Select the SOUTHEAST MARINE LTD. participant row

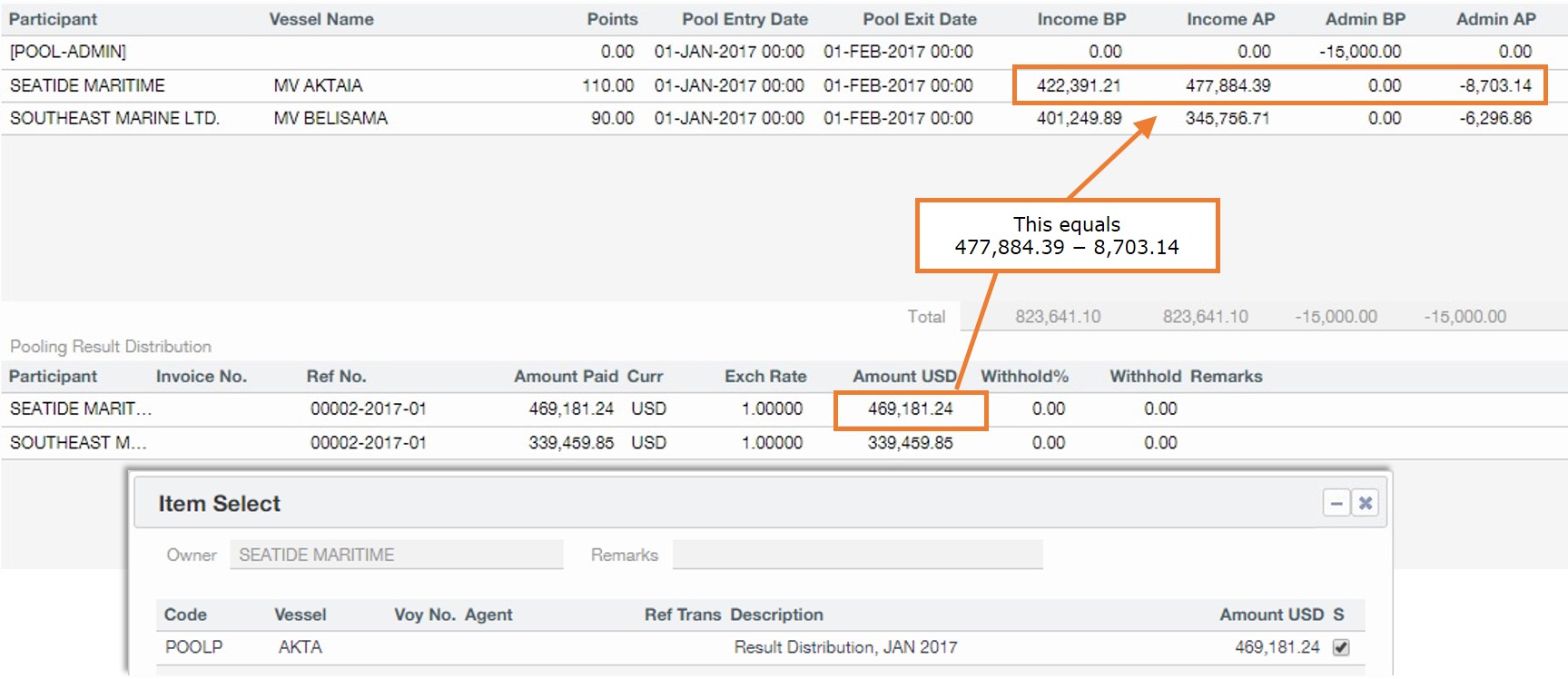pos(114,118)
